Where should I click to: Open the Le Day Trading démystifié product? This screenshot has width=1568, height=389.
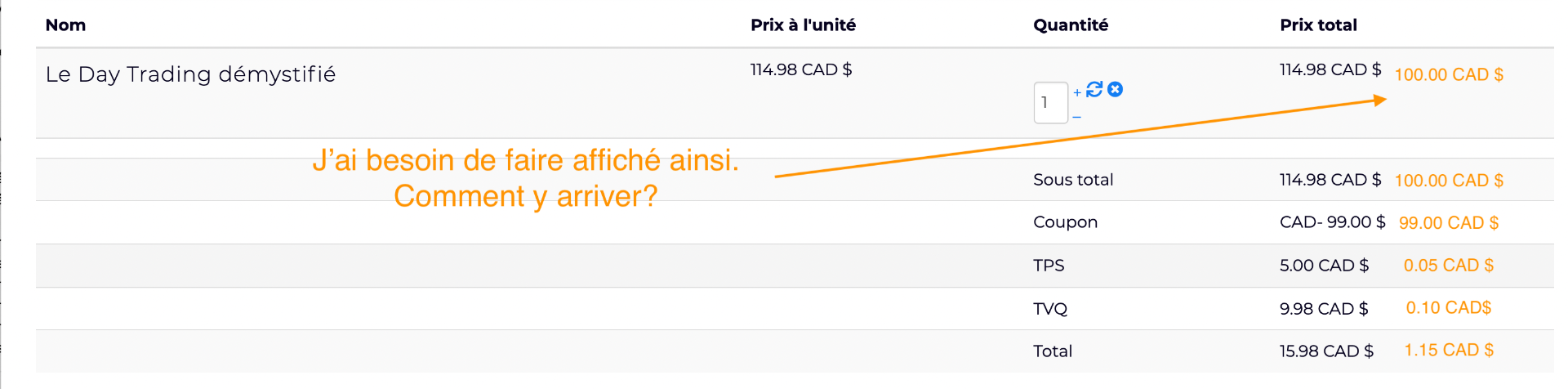pyautogui.click(x=190, y=74)
